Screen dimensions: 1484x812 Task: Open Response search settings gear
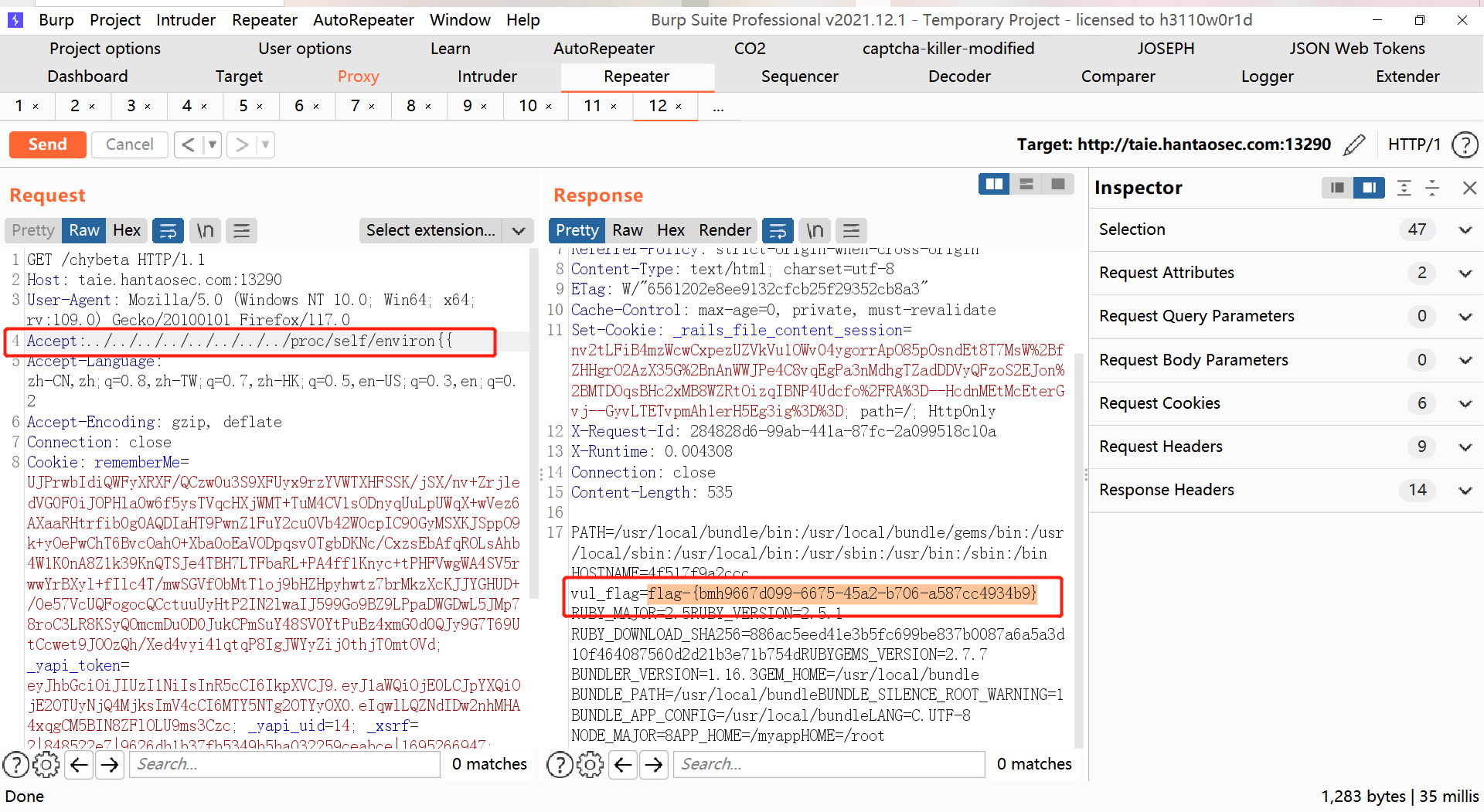pyautogui.click(x=591, y=765)
